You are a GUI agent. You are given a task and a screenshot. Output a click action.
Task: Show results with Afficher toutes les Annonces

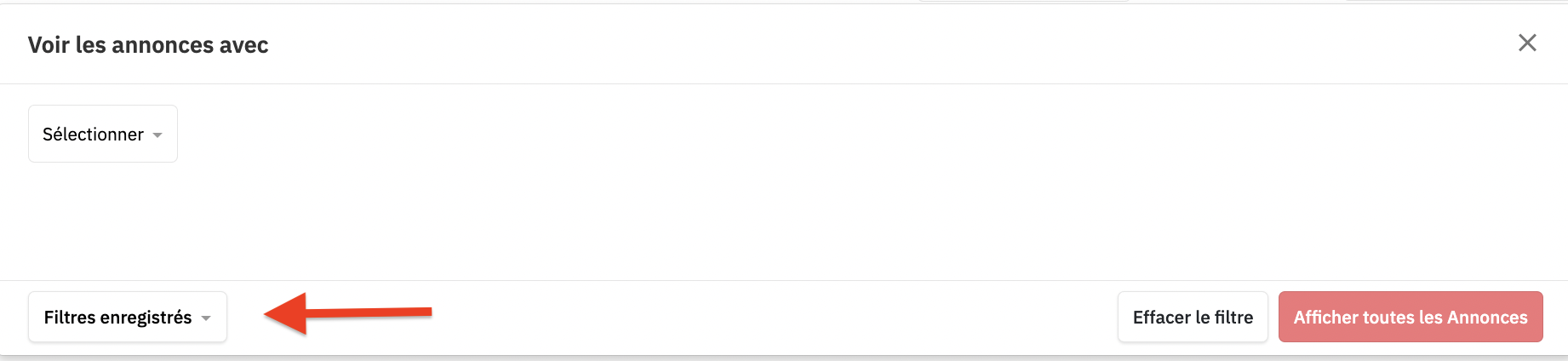[x=1411, y=317]
